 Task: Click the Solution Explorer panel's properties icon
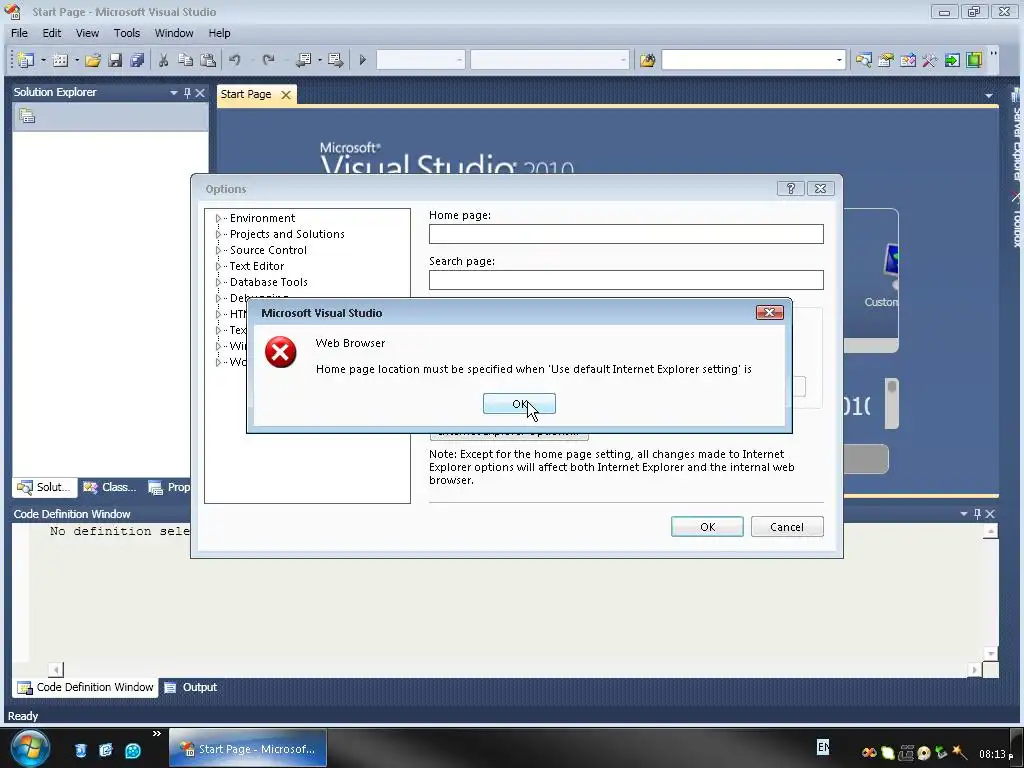pos(27,116)
